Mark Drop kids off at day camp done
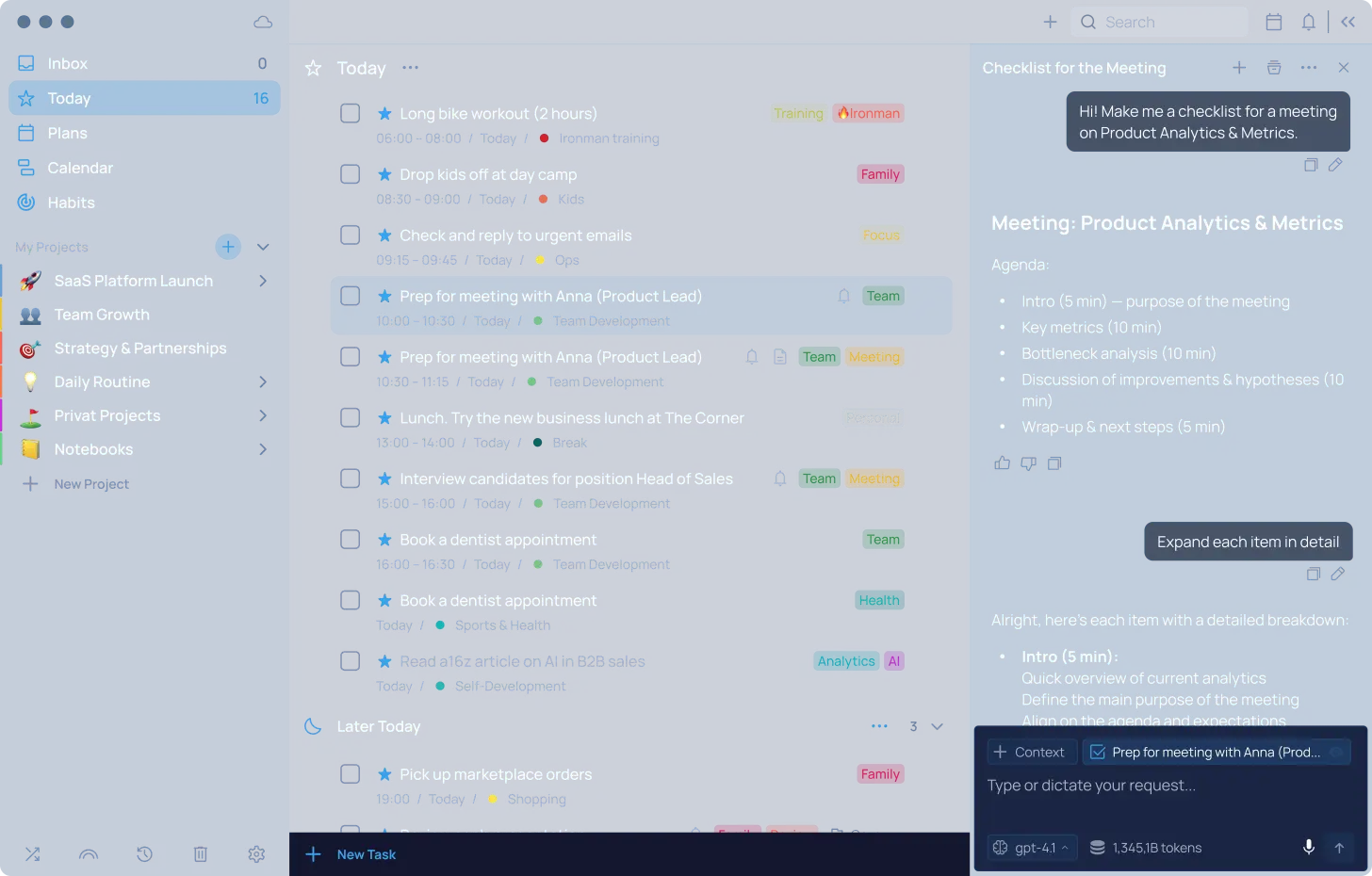This screenshot has height=876, width=1372. [x=350, y=174]
